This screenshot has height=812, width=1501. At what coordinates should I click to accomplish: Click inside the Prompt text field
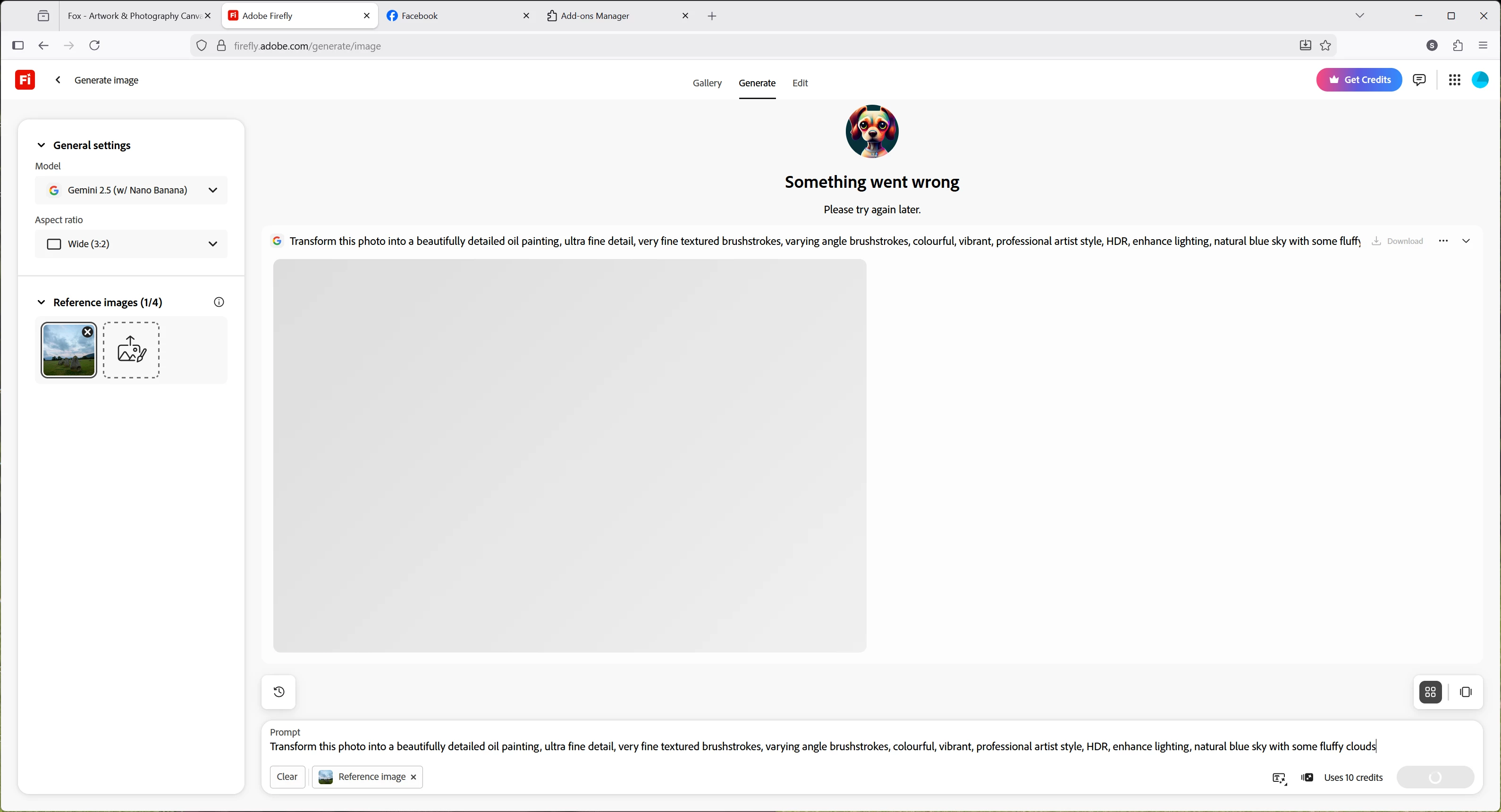(x=816, y=747)
